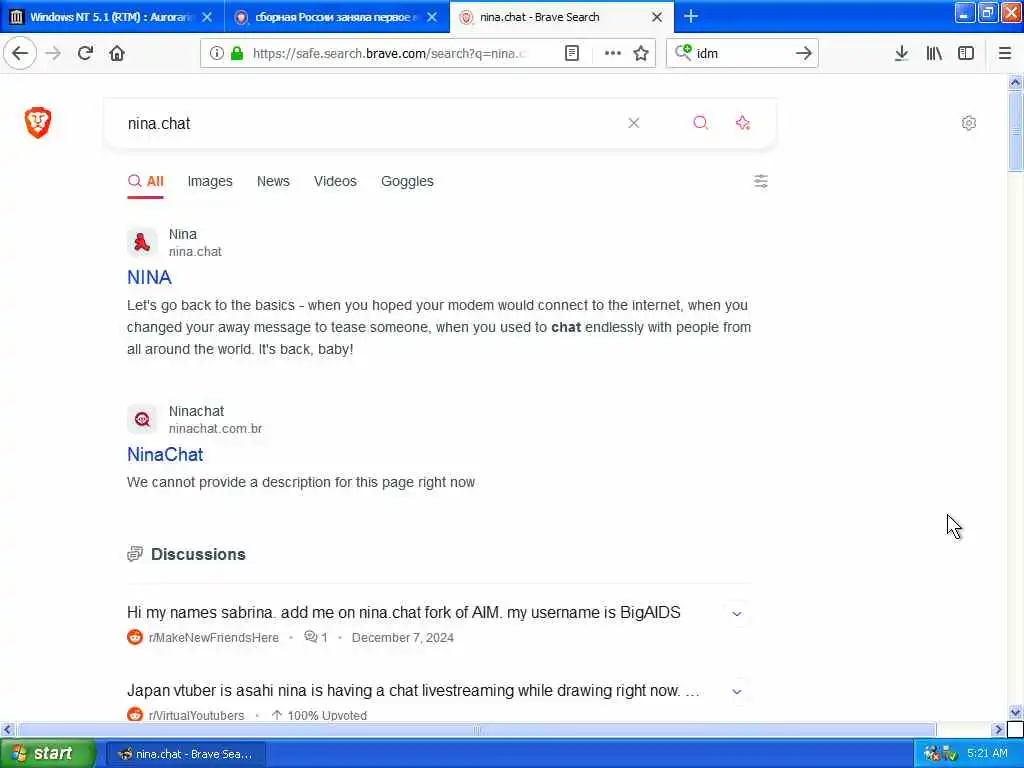Click the forward navigation arrow
The height and width of the screenshot is (768, 1024).
click(54, 54)
